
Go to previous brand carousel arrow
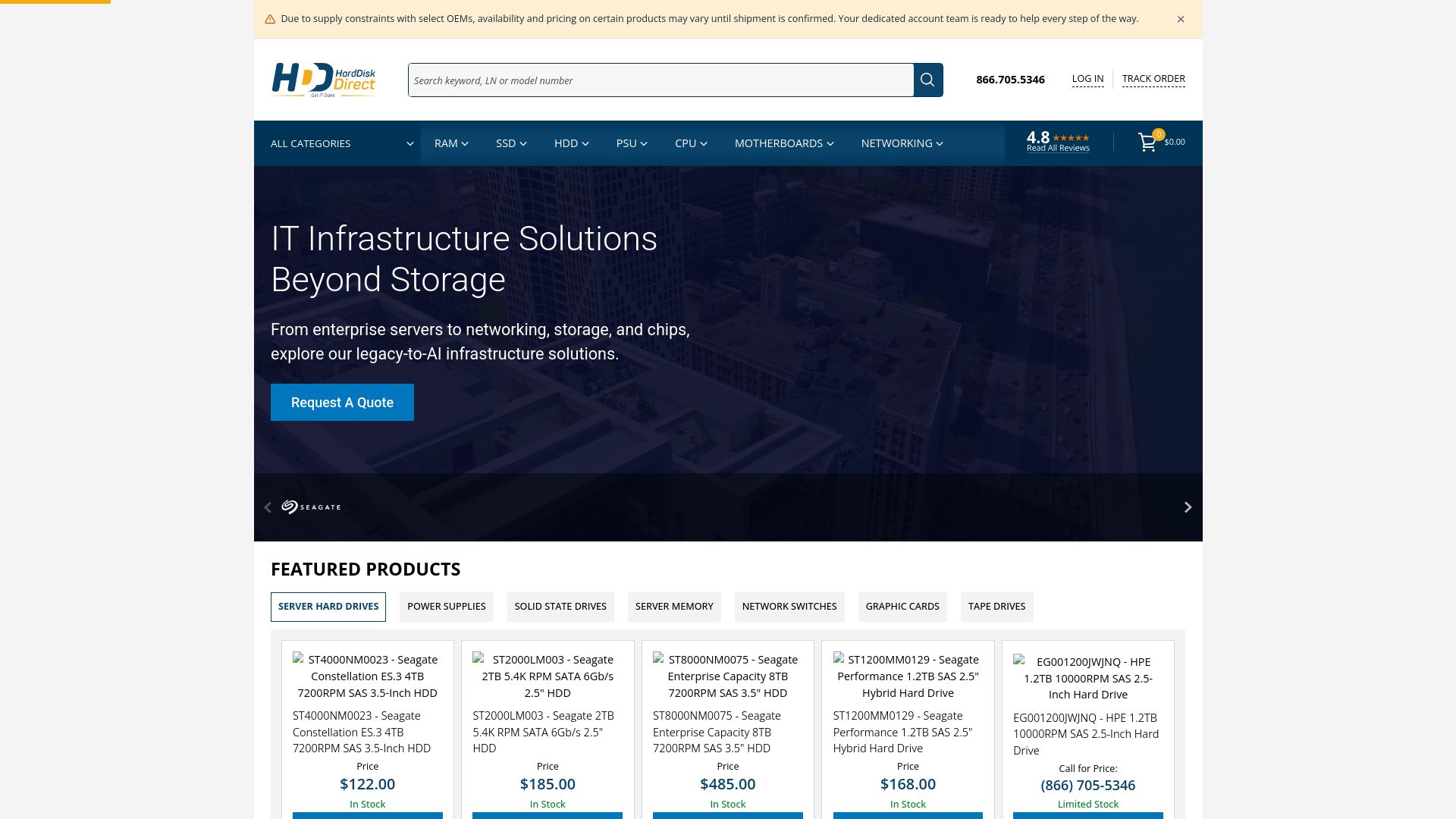[268, 507]
